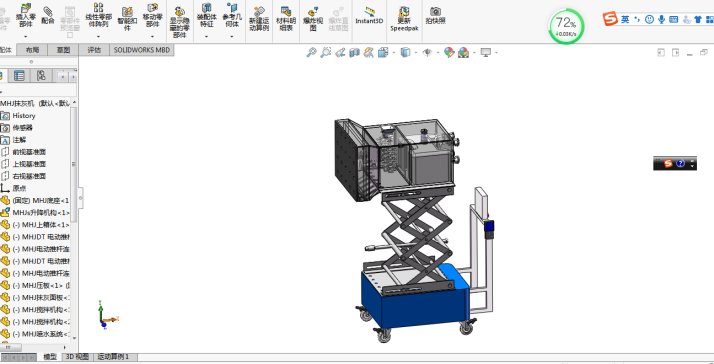Select the 配合 mate tool
The height and width of the screenshot is (364, 714).
[x=48, y=15]
